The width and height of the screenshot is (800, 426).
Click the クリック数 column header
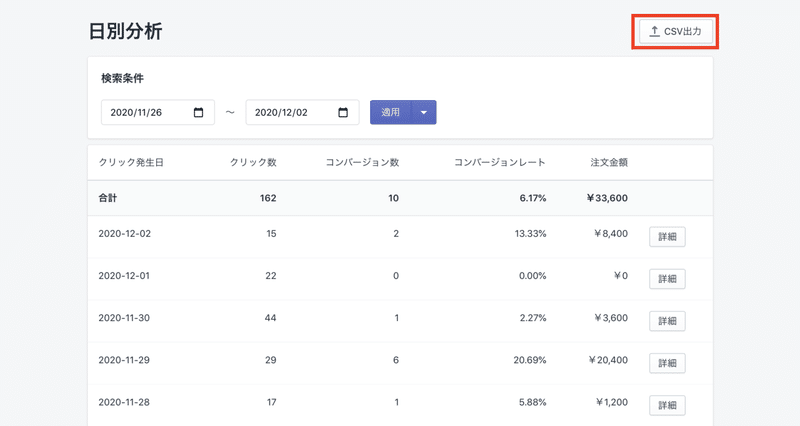click(x=253, y=163)
